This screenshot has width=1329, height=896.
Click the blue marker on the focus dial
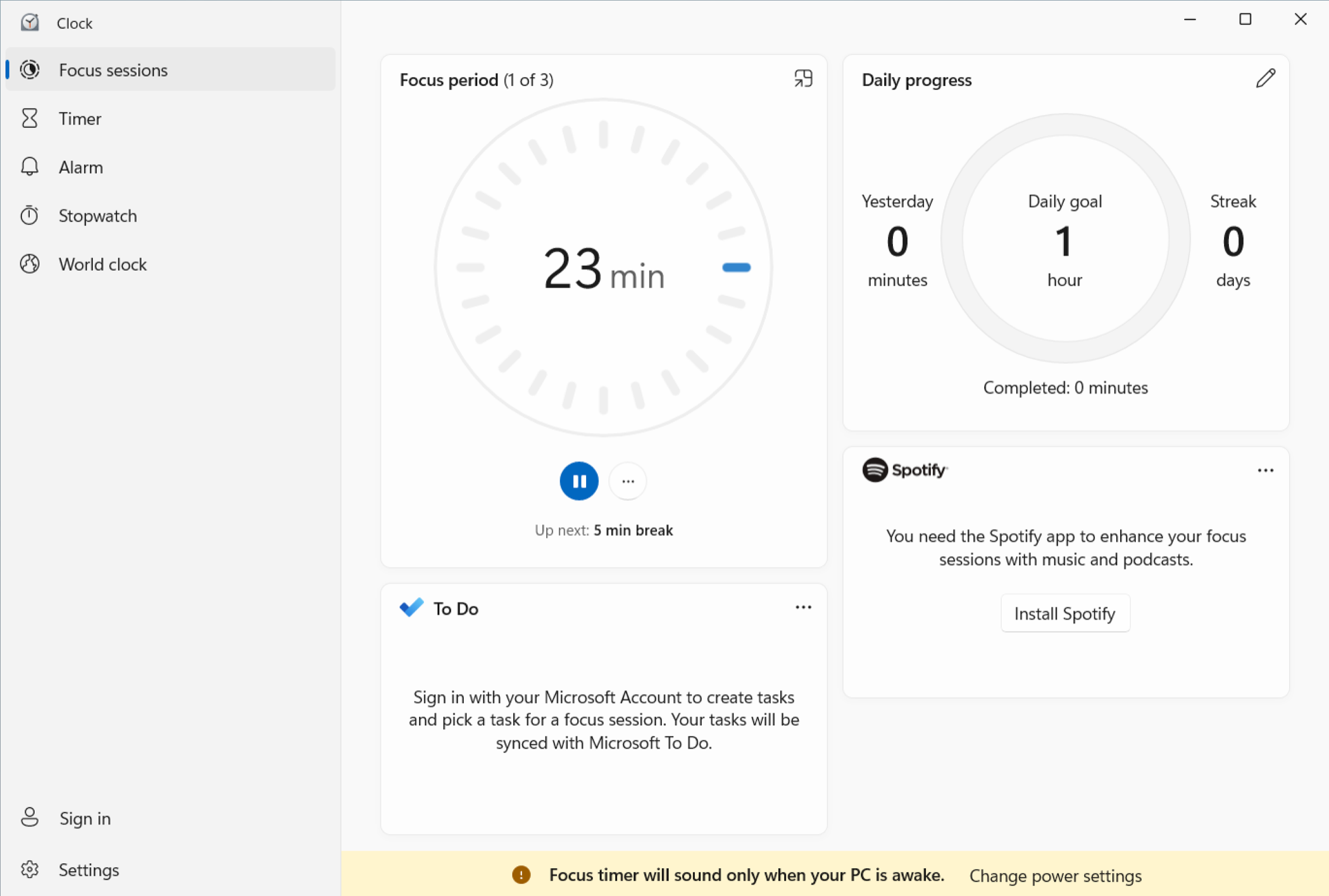click(736, 268)
